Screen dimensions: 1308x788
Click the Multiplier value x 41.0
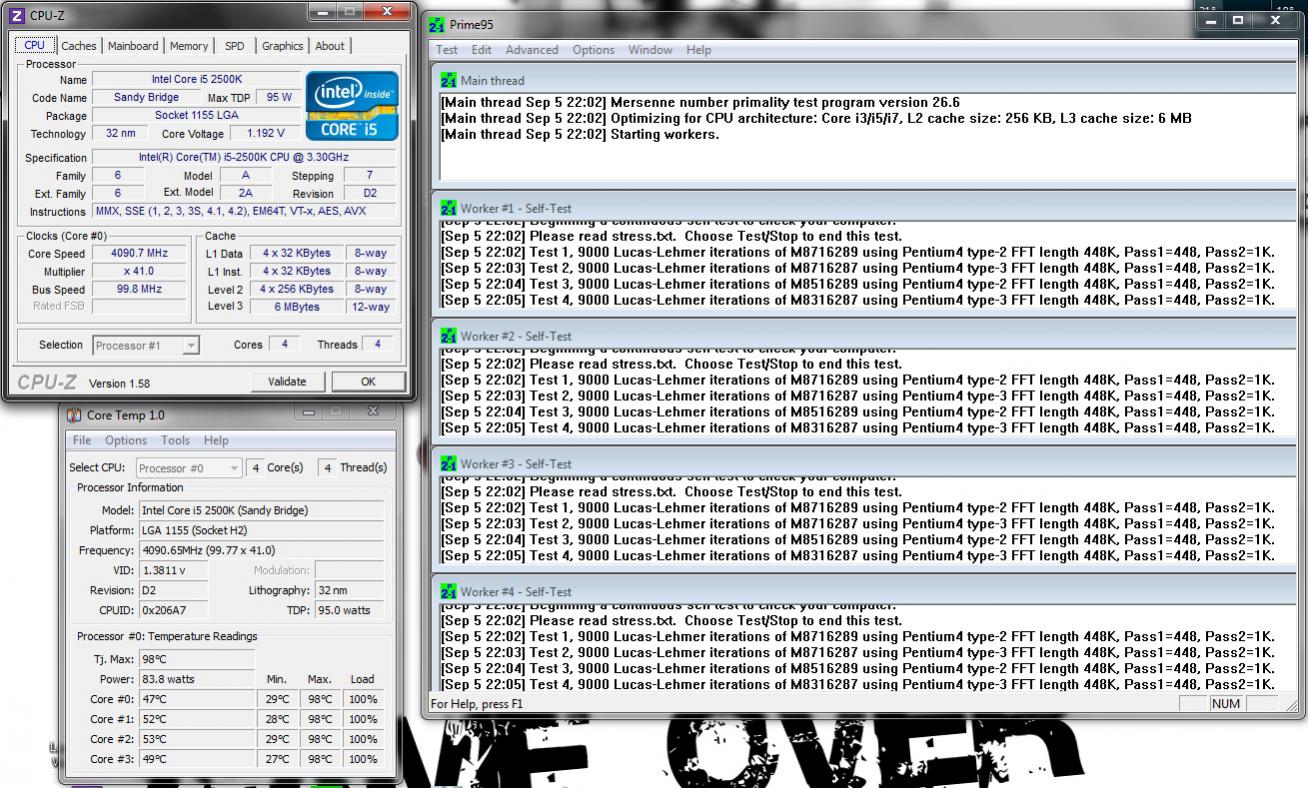(x=140, y=271)
